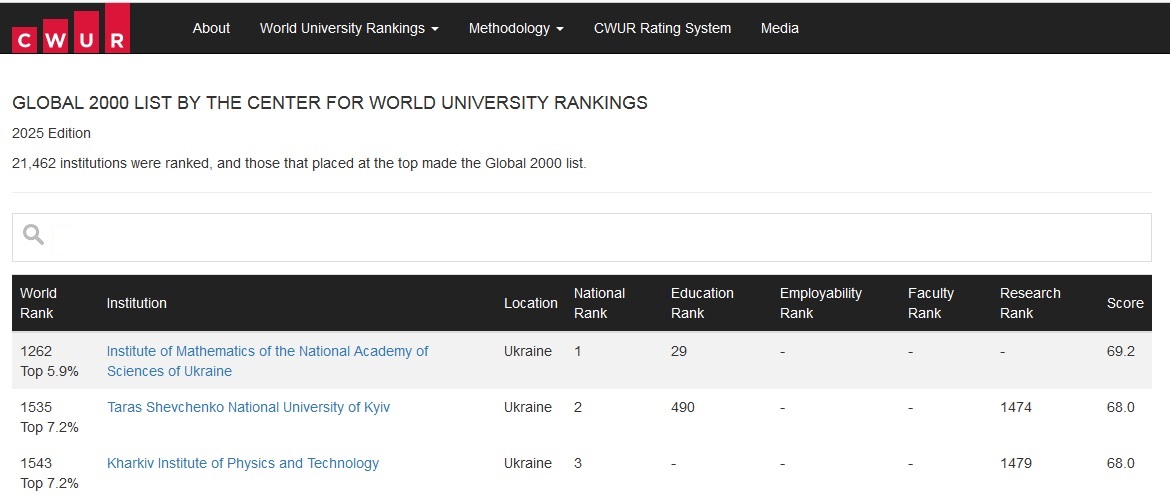This screenshot has height=501, width=1170.
Task: Open Taras Shevchenko National University link
Action: click(248, 407)
